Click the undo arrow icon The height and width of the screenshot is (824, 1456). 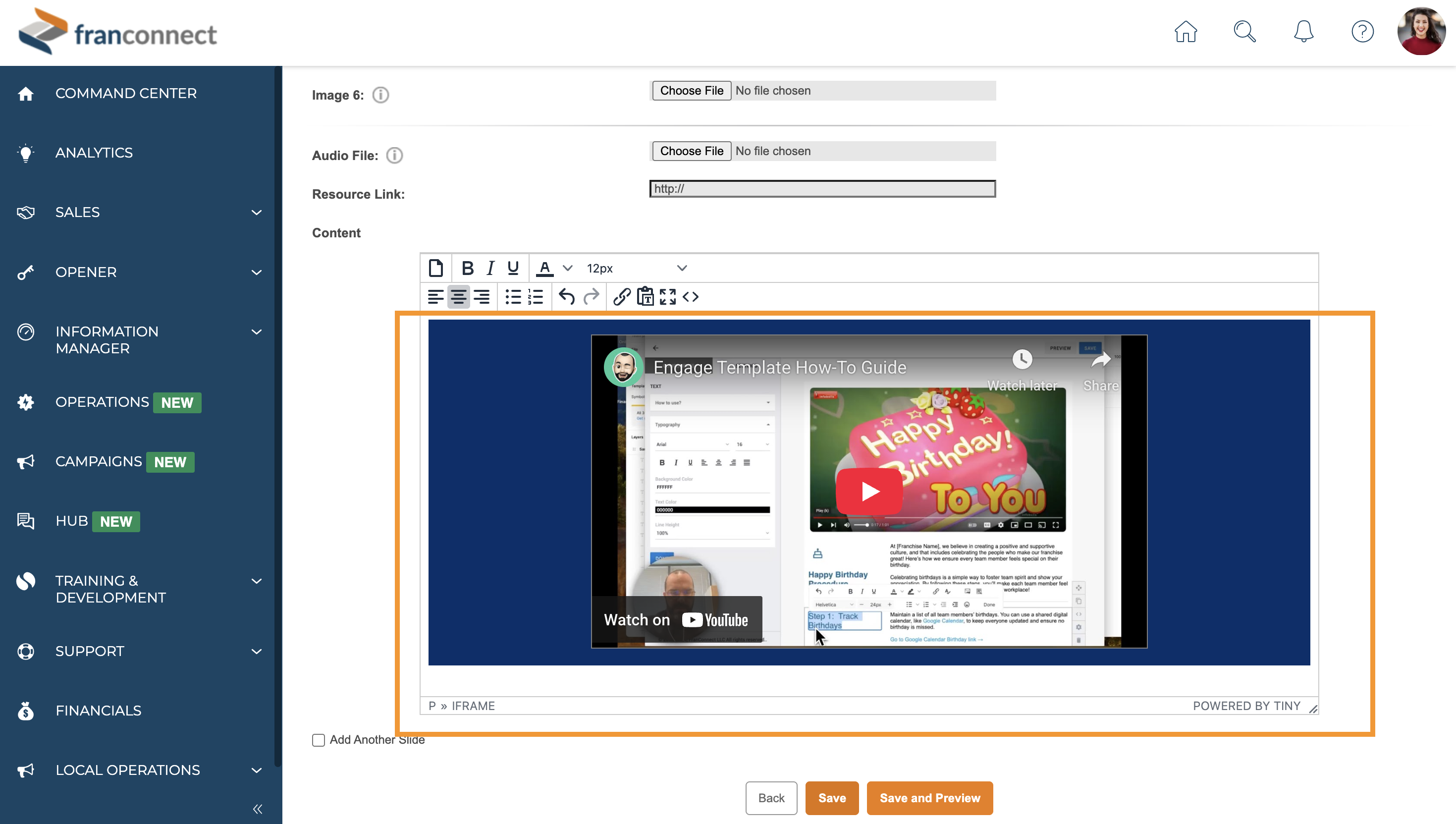coord(566,296)
